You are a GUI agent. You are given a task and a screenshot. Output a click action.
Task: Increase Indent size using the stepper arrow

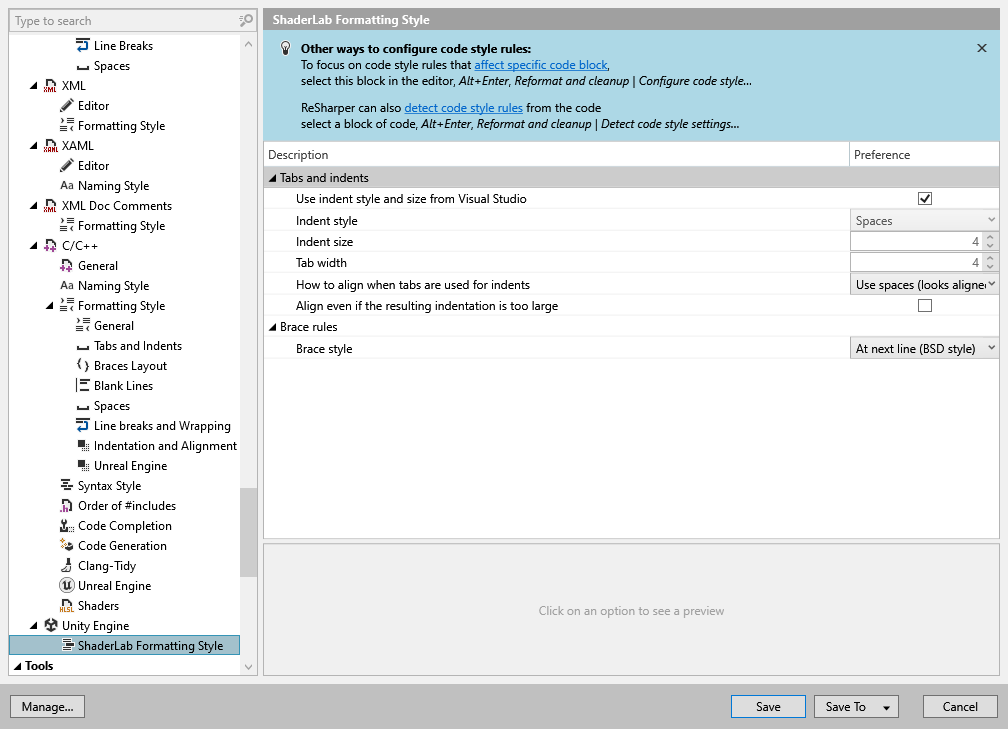pyautogui.click(x=990, y=237)
